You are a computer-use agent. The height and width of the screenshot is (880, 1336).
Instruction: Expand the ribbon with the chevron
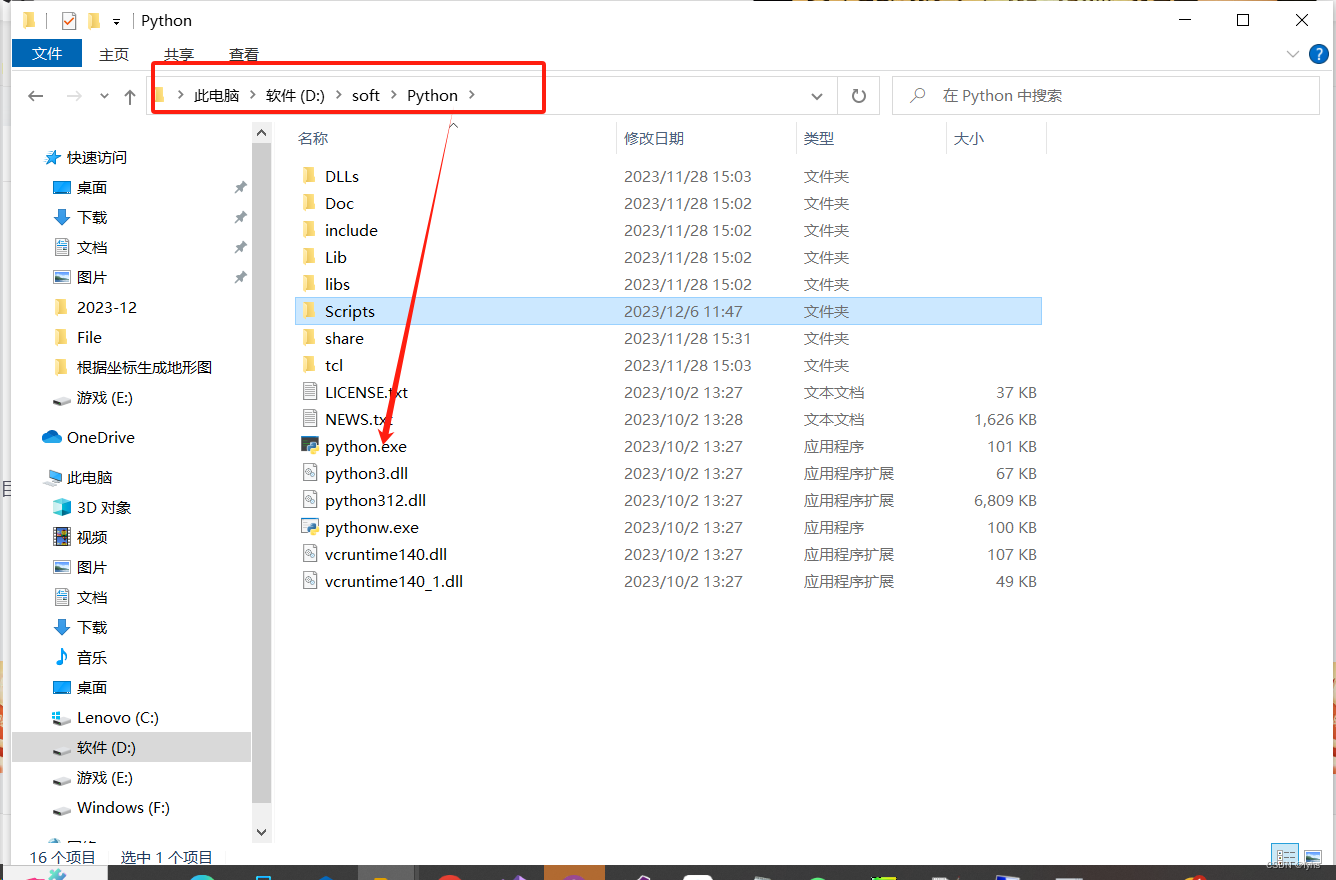point(1291,54)
